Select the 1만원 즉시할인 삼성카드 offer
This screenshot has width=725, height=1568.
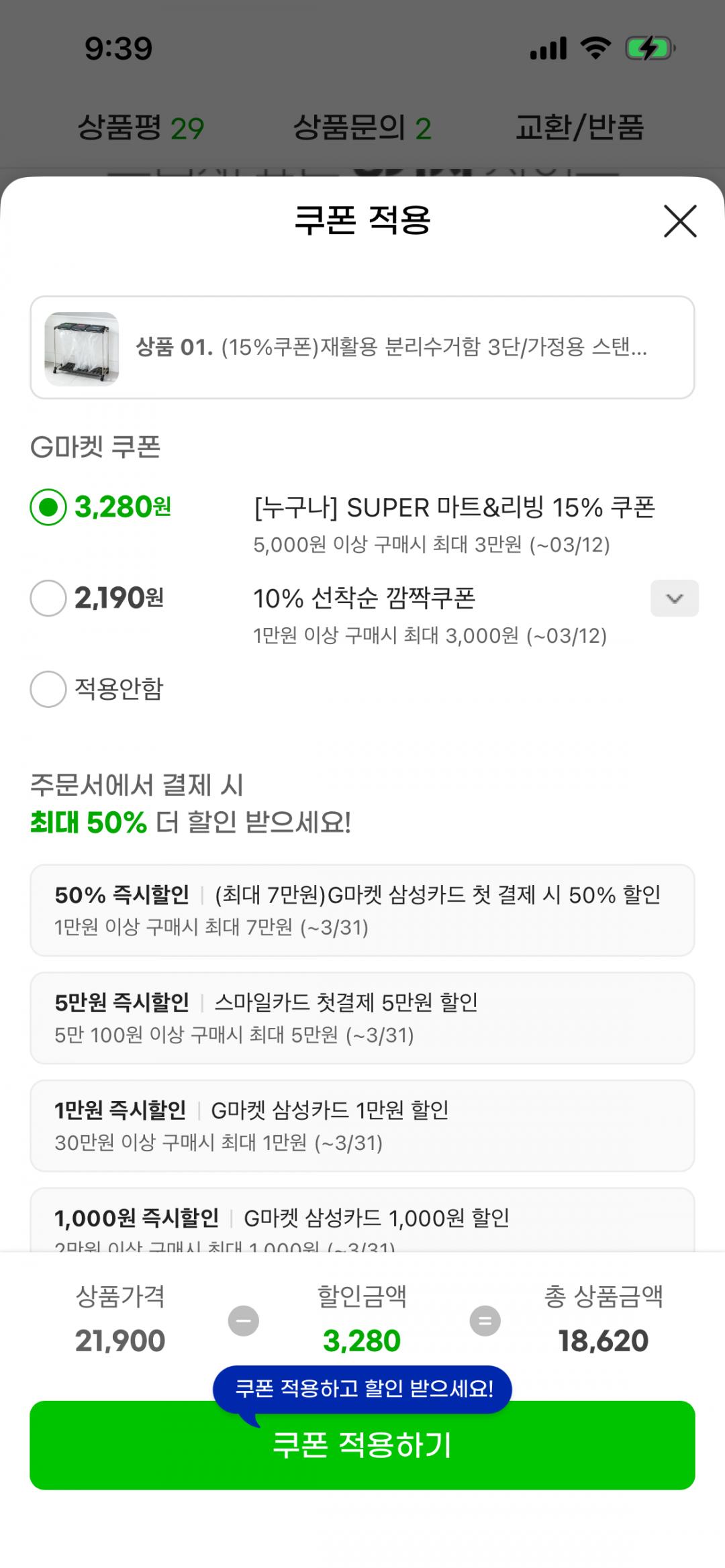coord(362,1125)
